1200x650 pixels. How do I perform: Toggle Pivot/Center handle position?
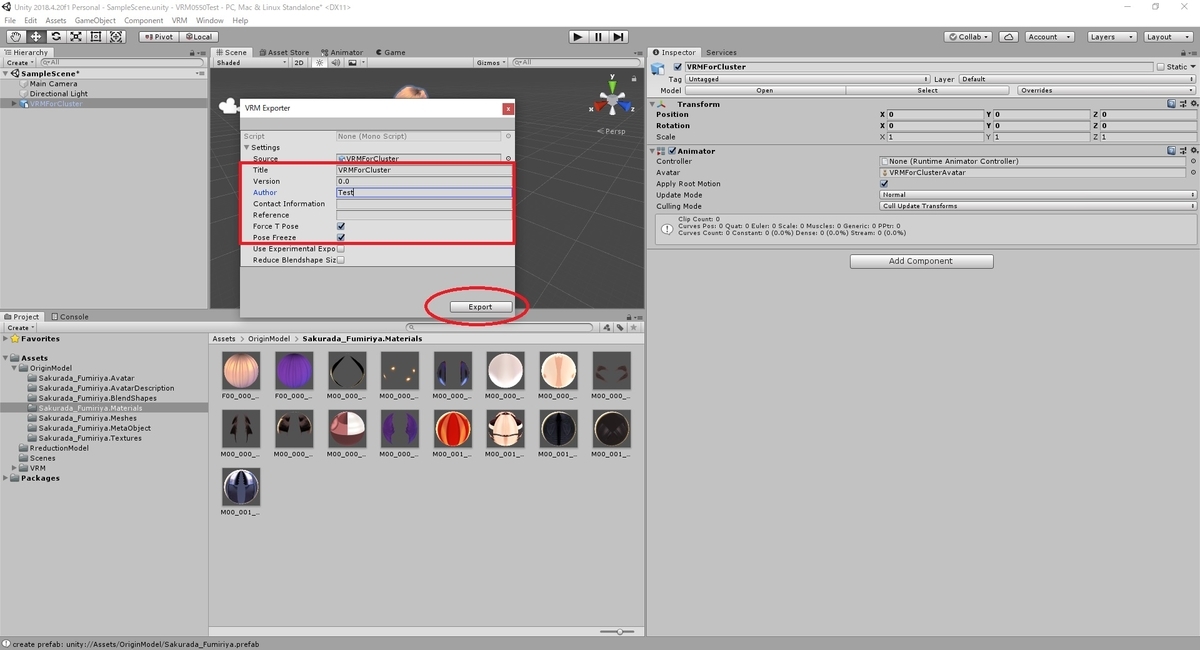[158, 37]
